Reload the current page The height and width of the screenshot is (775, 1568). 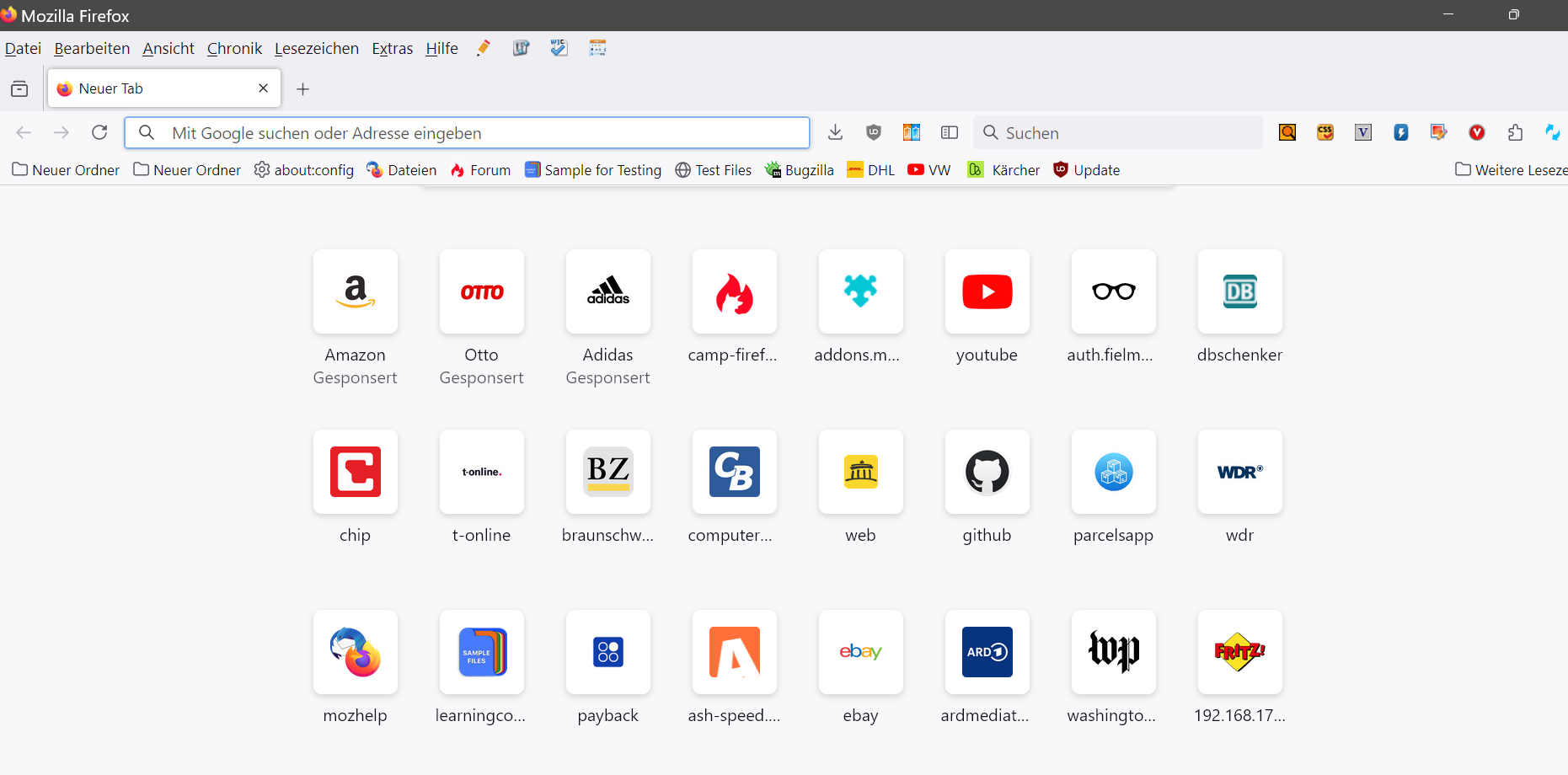coord(99,132)
